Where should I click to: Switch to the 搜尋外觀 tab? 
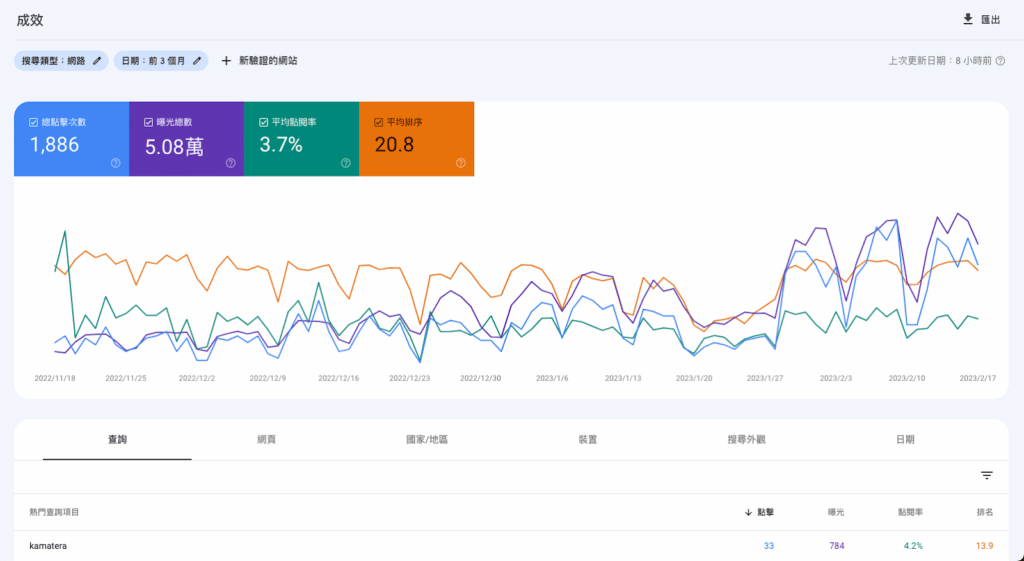tap(746, 440)
